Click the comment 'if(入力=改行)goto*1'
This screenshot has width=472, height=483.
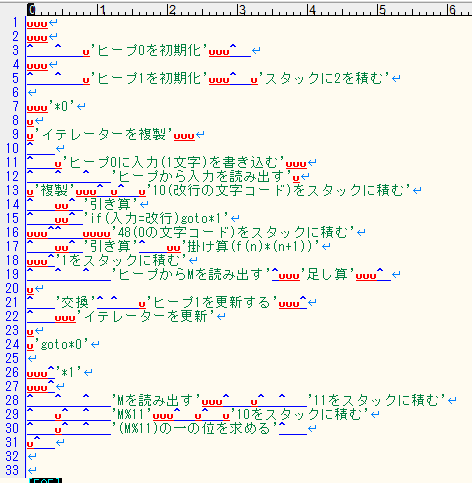pos(157,219)
